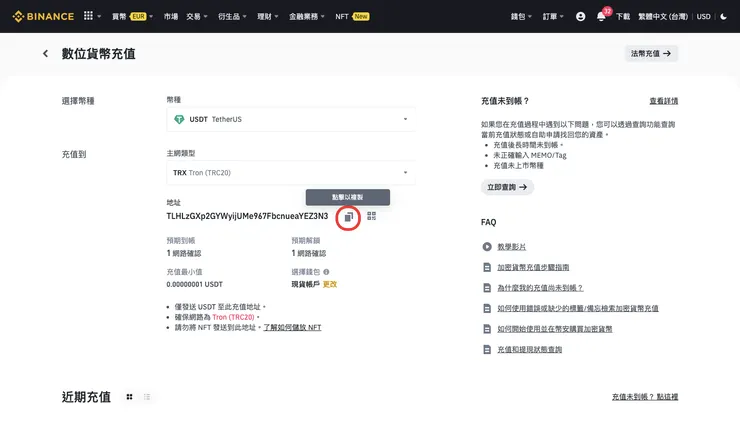Click the 充值未到帳？點這裡 link
Image resolution: width=740 pixels, height=422 pixels.
645,397
